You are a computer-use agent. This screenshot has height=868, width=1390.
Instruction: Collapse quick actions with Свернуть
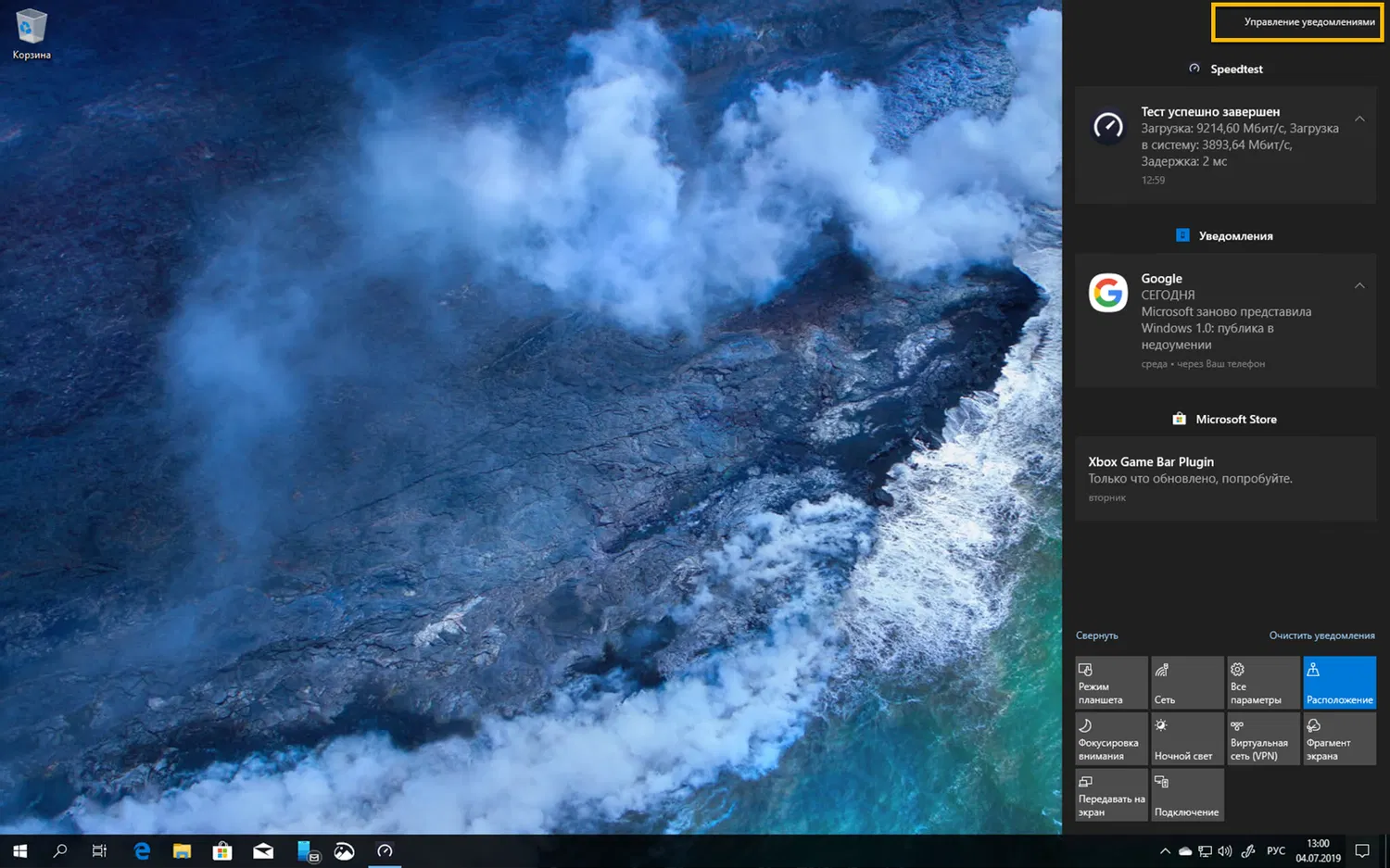click(x=1097, y=635)
